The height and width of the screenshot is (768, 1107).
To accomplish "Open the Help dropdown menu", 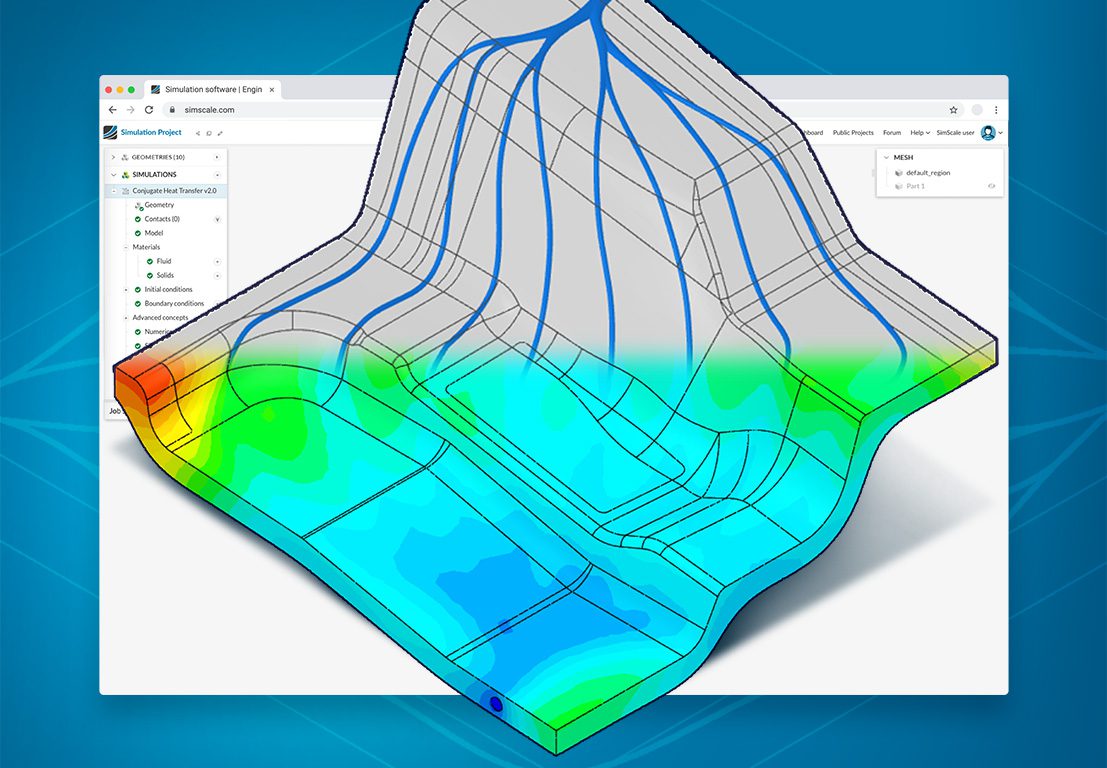I will [x=919, y=133].
